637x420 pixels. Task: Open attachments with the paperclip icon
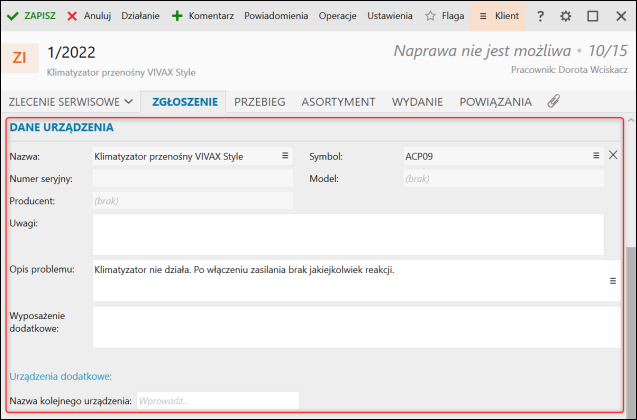click(554, 101)
